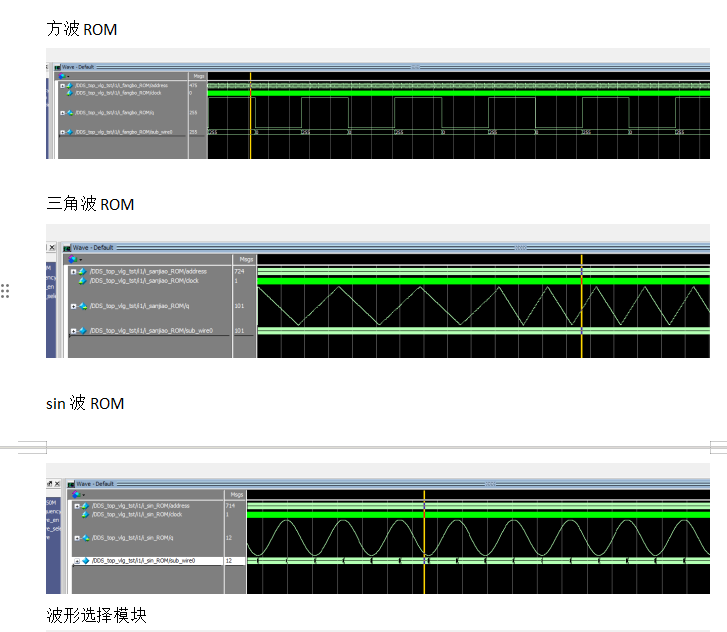The image size is (727, 632).
Task: Click the yellow cursor in triangle waveform
Action: point(581,310)
